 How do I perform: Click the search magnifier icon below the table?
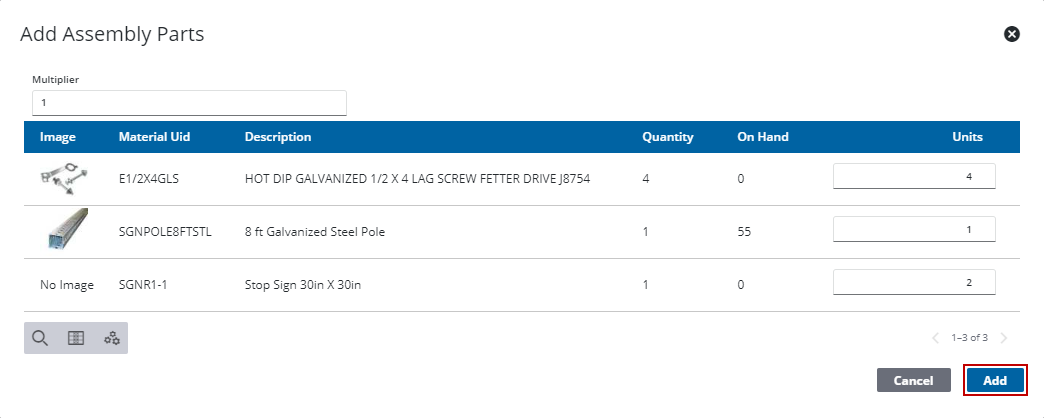click(40, 338)
